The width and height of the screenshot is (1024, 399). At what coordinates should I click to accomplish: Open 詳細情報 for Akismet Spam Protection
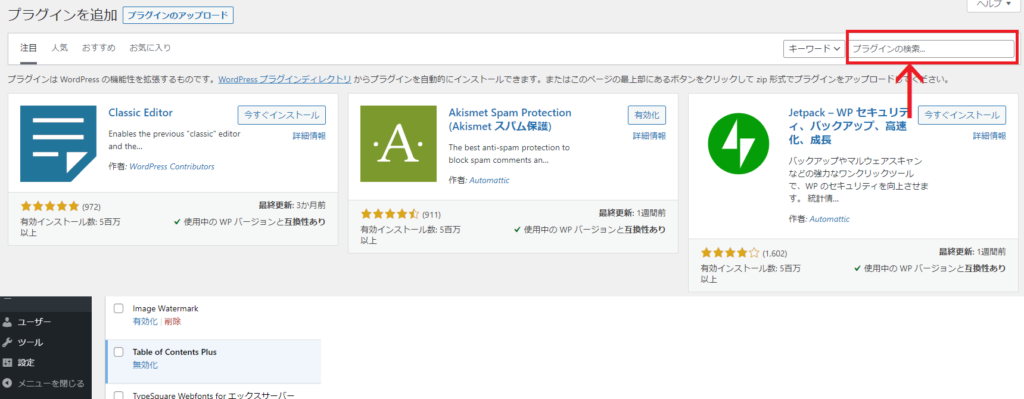pyautogui.click(x=649, y=136)
